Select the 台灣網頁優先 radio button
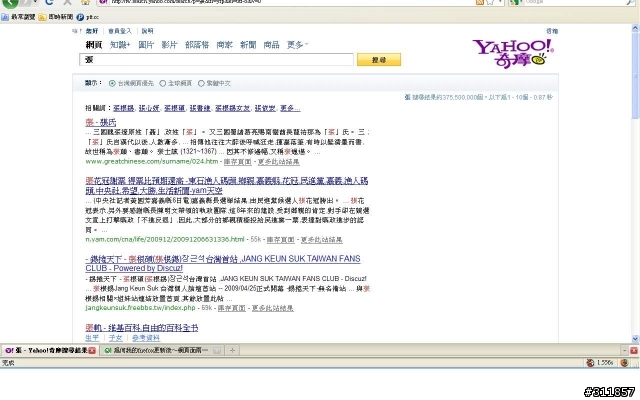The width and height of the screenshot is (640, 400). pyautogui.click(x=112, y=83)
